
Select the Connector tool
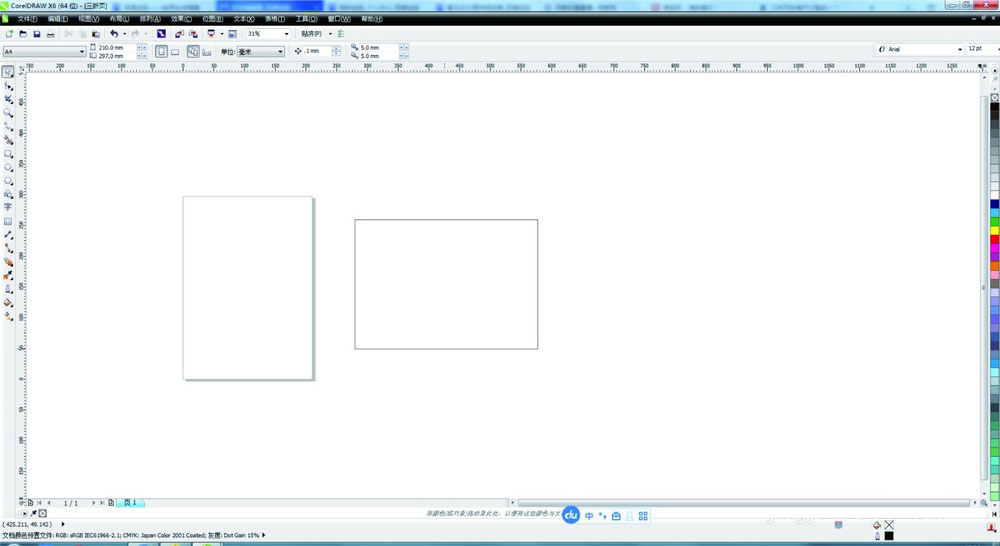(x=8, y=248)
